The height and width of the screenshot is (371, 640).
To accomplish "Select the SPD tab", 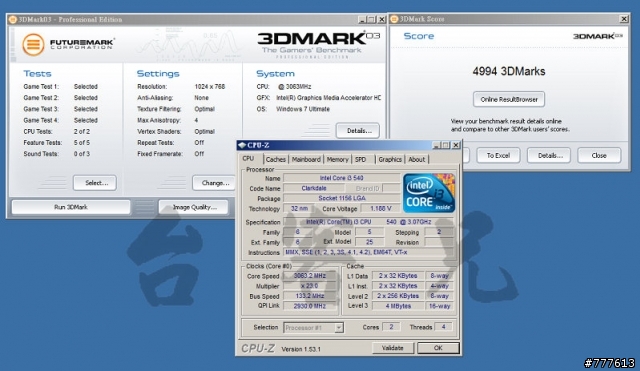I will (x=361, y=160).
